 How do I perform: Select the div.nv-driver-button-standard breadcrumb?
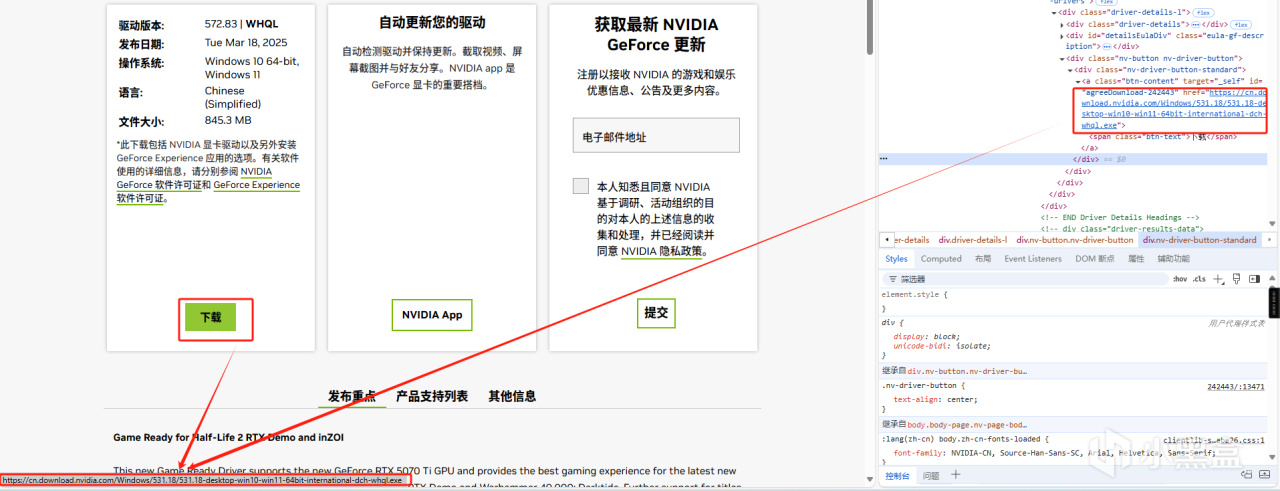[x=1199, y=240]
